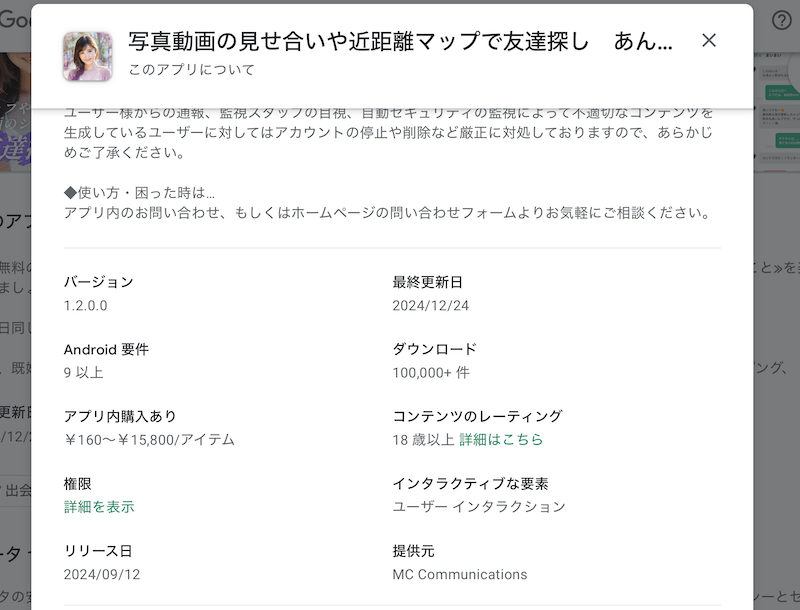Click the app icon thumbnail in header
800x610 pixels.
pos(88,56)
